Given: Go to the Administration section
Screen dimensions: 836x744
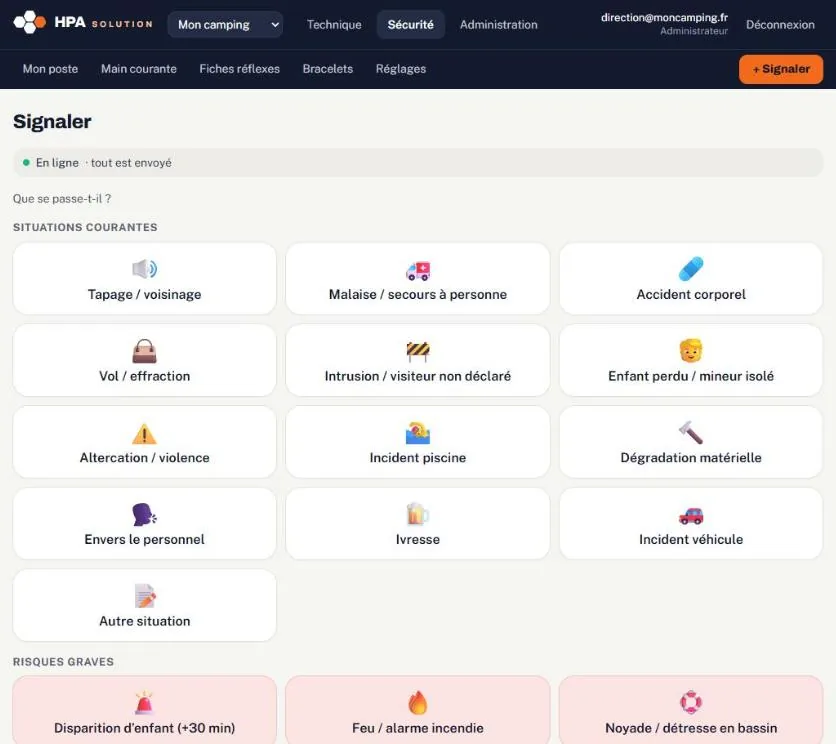Looking at the screenshot, I should pos(499,25).
